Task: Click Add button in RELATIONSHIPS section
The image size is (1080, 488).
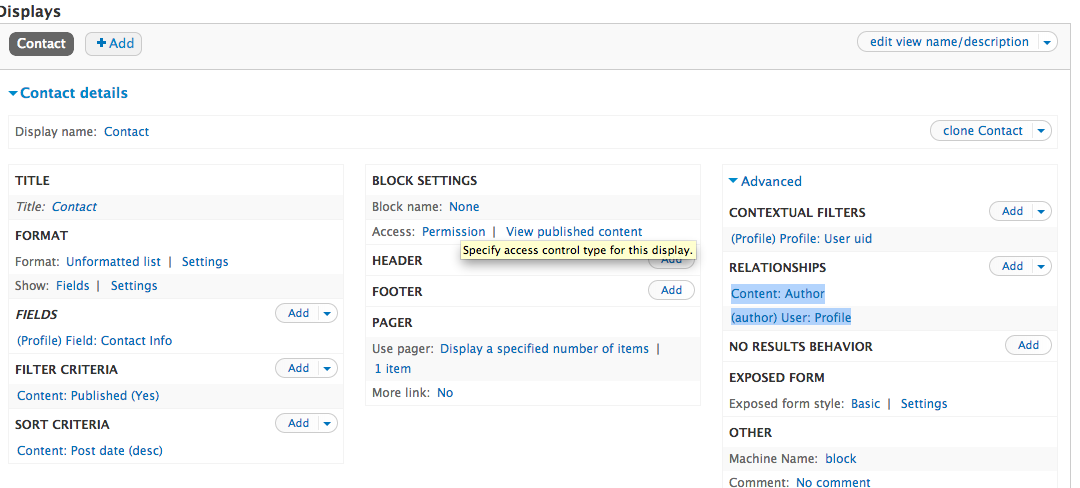Action: (x=1012, y=266)
